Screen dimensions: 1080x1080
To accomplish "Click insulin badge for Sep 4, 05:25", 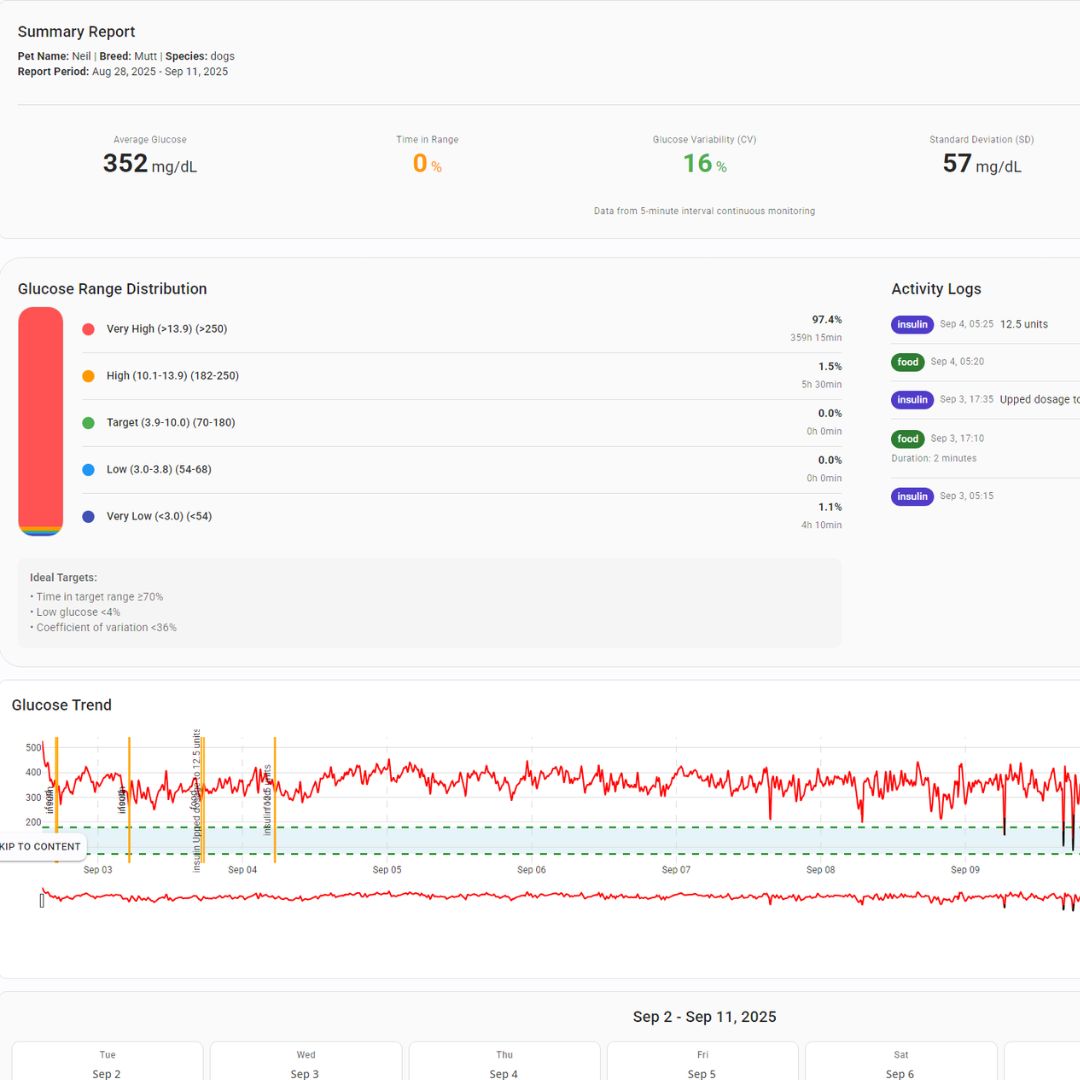I will [x=912, y=325].
